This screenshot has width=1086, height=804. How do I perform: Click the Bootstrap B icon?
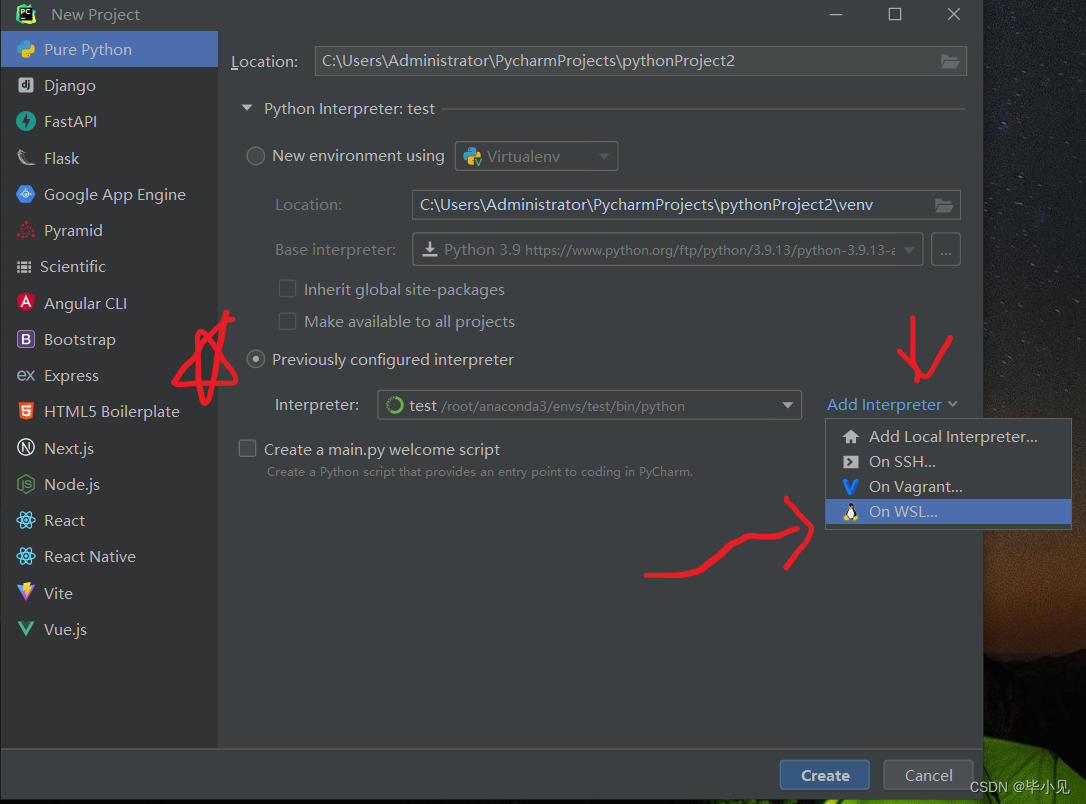pyautogui.click(x=26, y=339)
